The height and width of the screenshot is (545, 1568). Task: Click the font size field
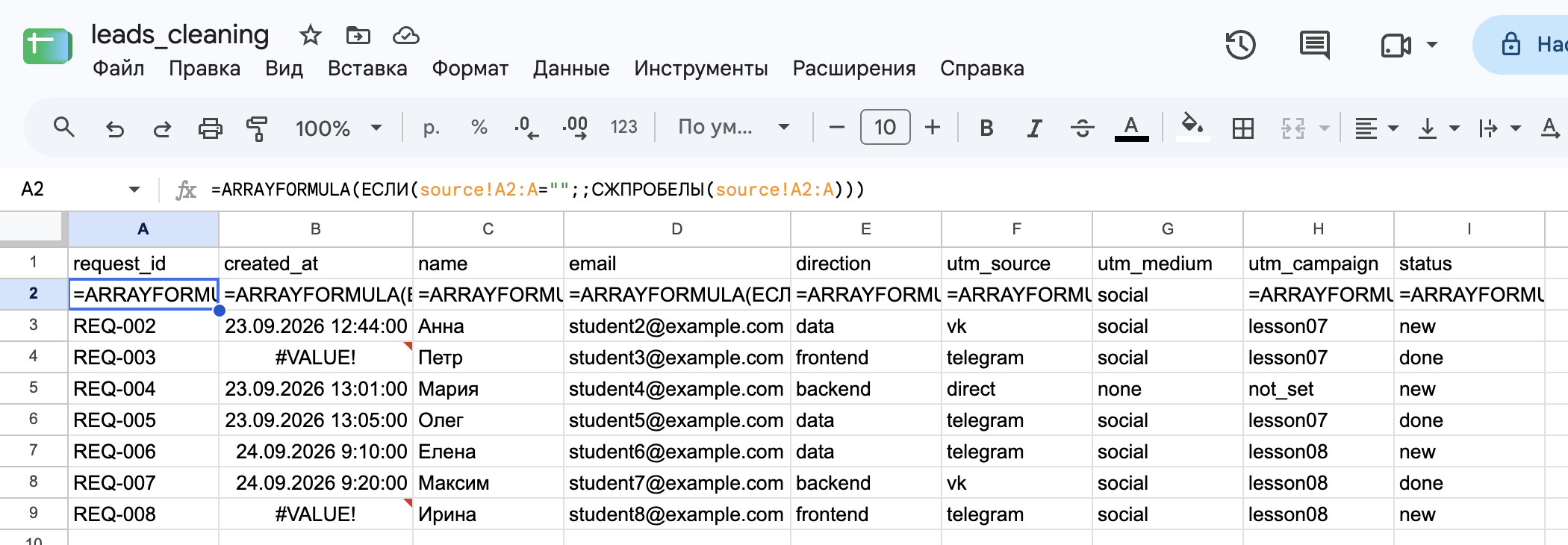pos(885,127)
